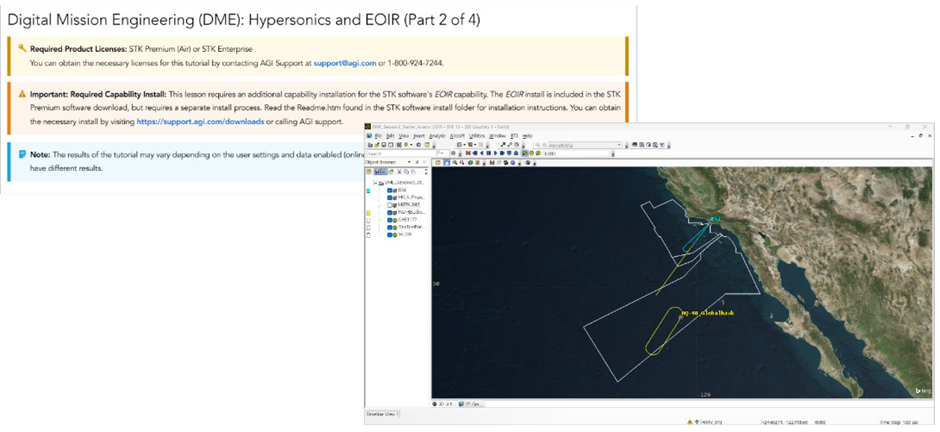Toggle the checkbox of the second tree object
This screenshot has width=940, height=432.
click(390, 198)
